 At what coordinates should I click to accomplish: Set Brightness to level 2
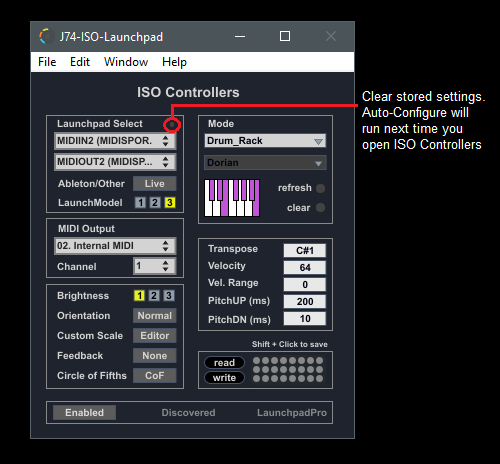(x=154, y=295)
